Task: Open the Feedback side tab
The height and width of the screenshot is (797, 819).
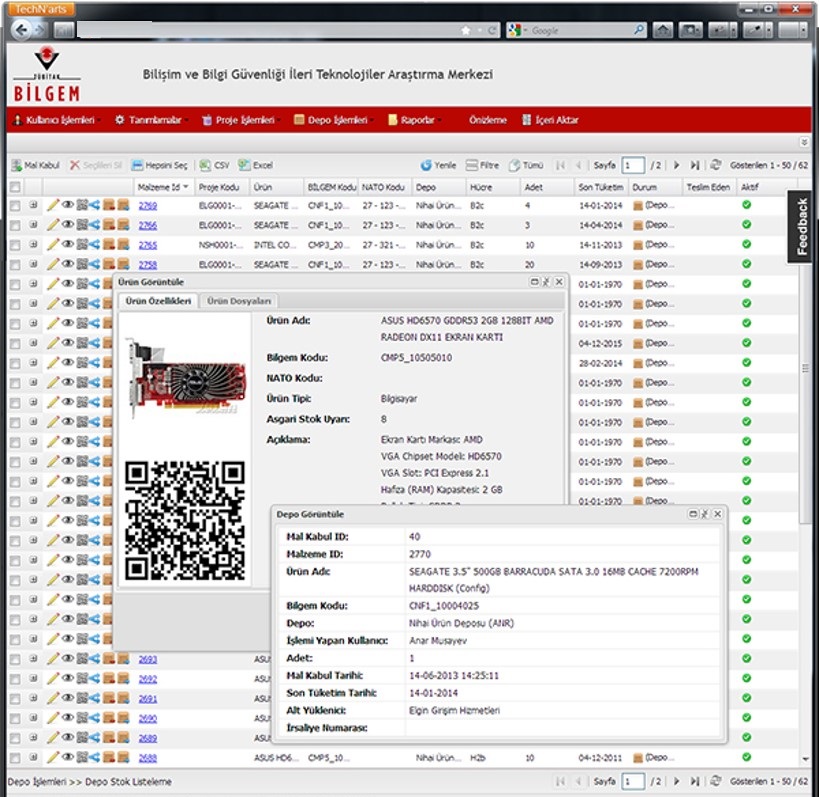Action: coord(802,227)
